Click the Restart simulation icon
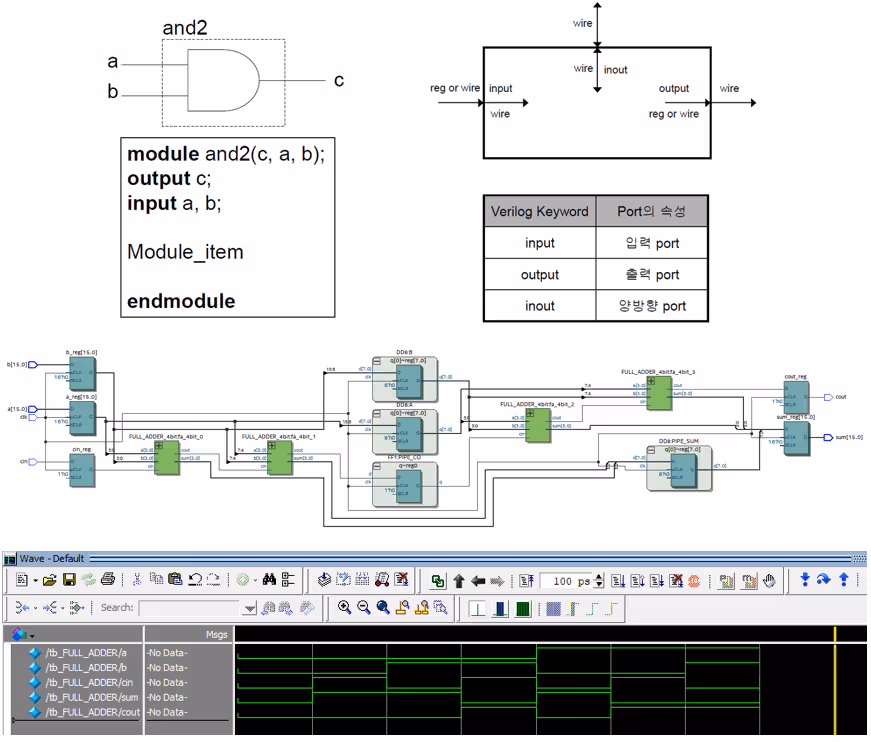Viewport: 871px width, 742px height. click(x=527, y=581)
